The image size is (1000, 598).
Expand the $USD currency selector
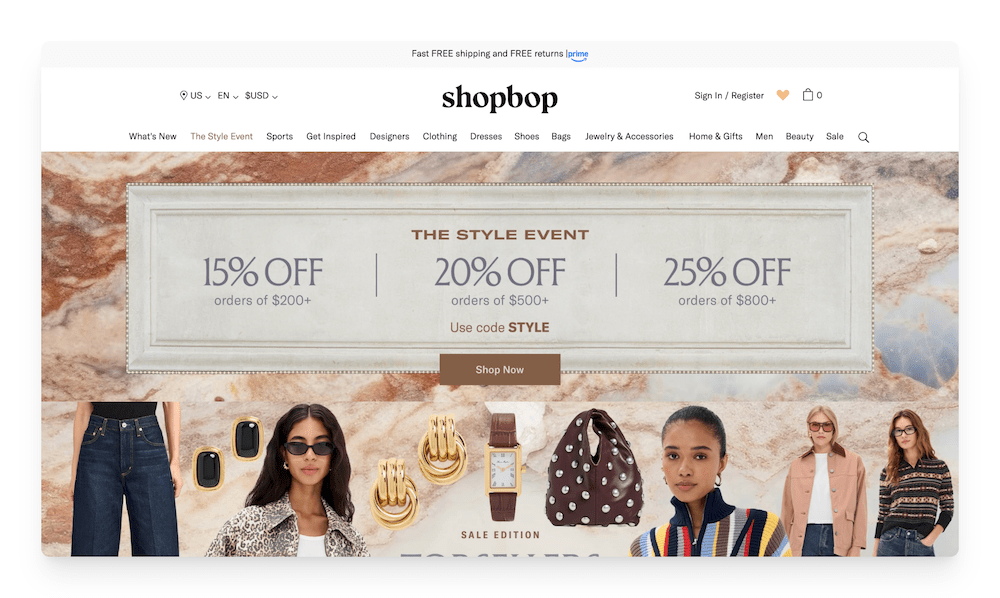click(261, 96)
